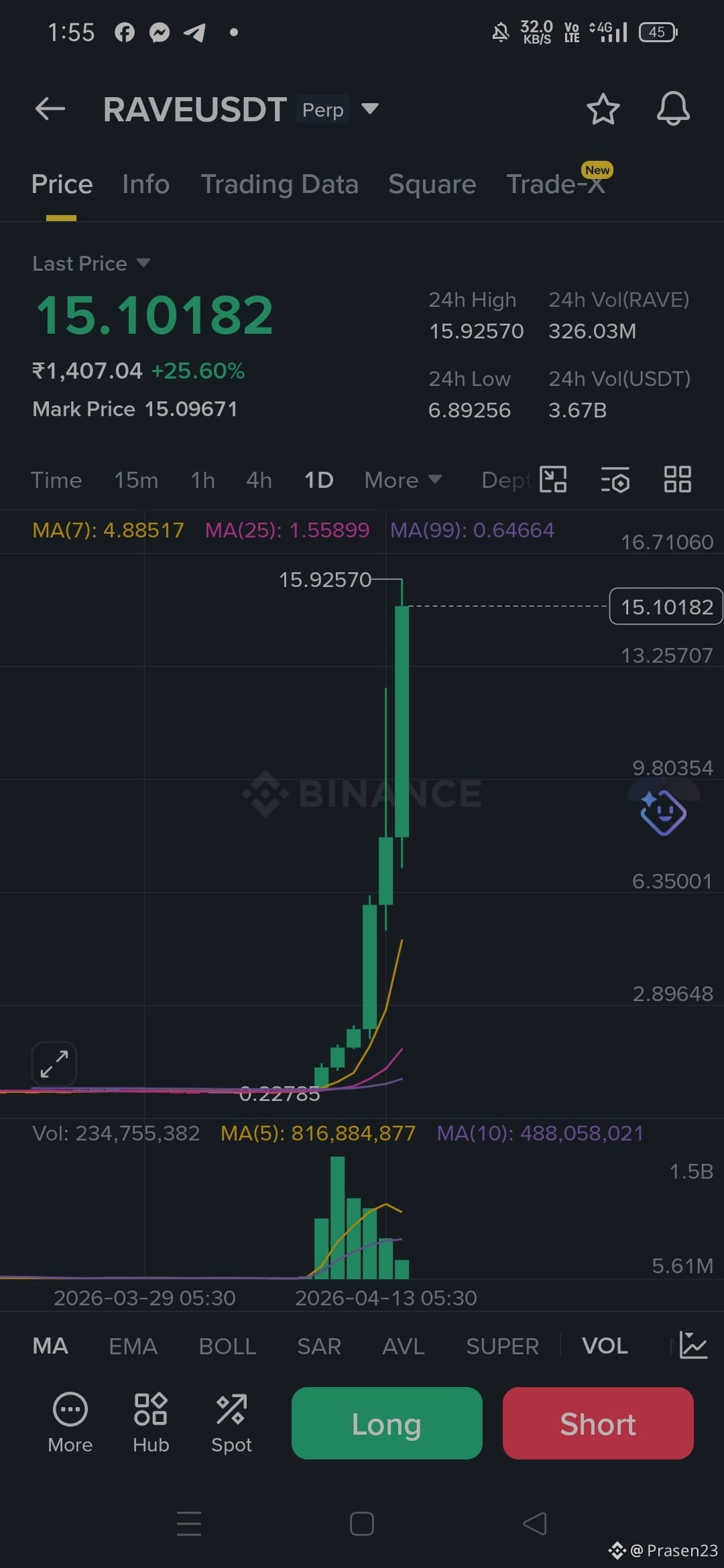
Task: Select the 1h interval
Action: click(202, 480)
